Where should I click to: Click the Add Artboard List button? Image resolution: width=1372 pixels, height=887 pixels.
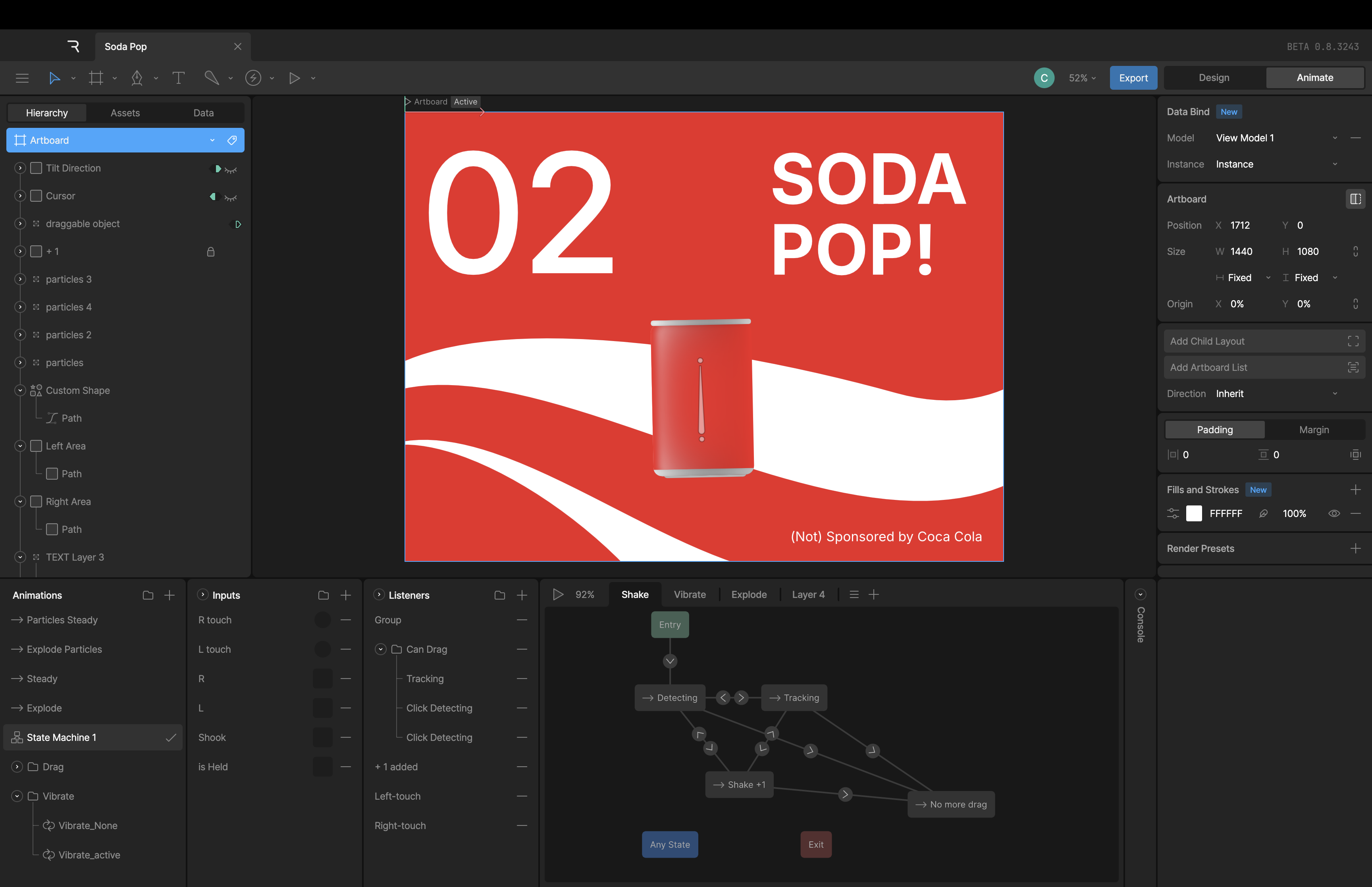click(x=1264, y=368)
